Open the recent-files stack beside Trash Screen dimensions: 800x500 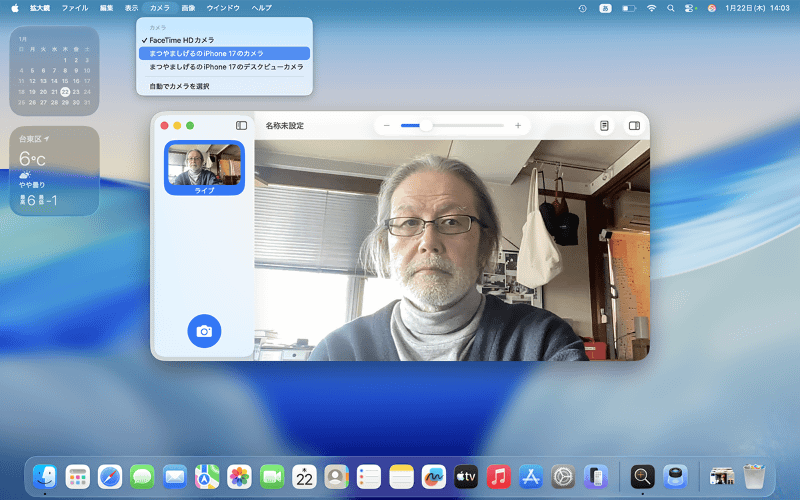722,477
